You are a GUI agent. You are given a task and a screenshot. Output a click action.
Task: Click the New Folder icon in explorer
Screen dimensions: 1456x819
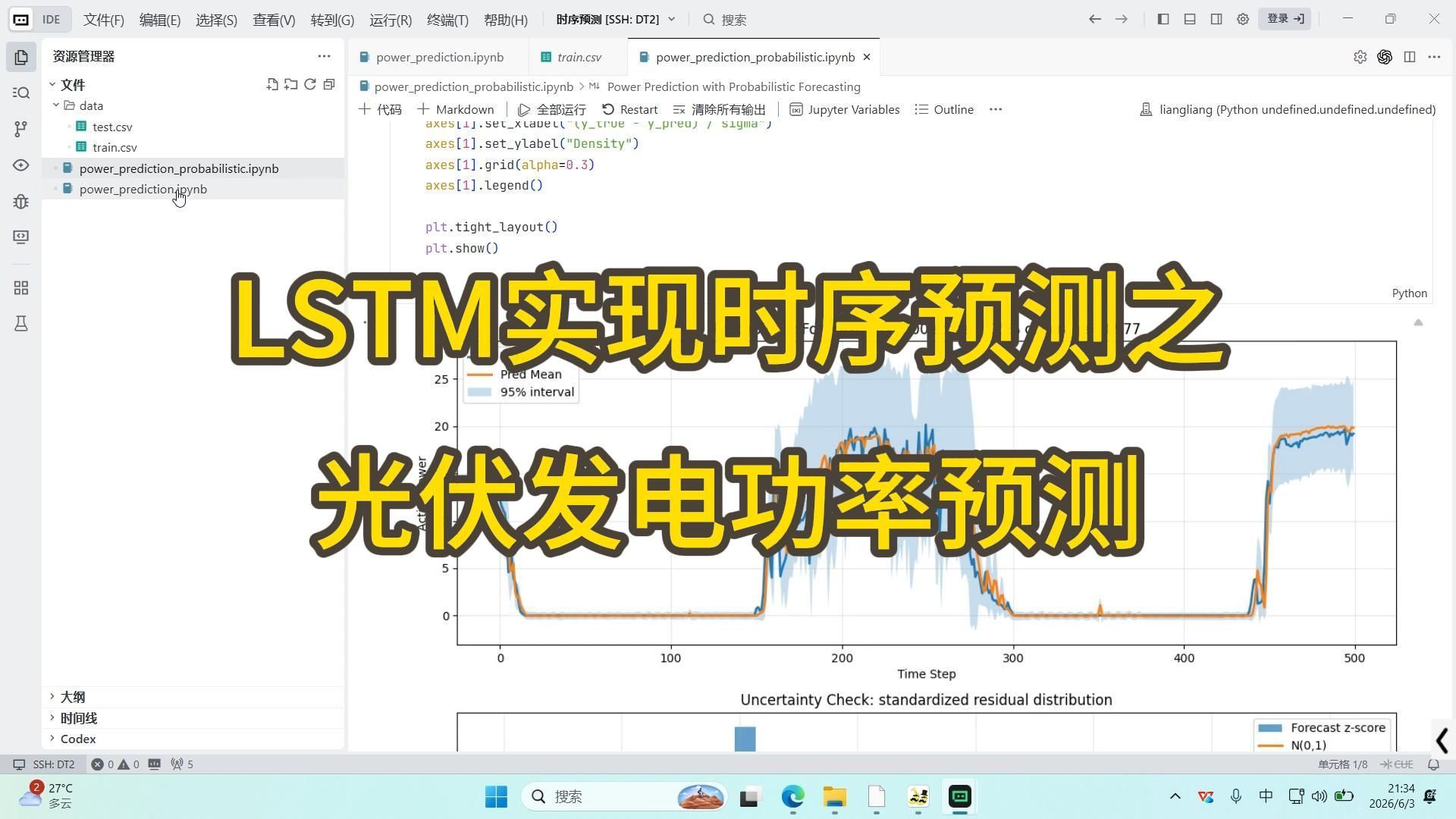click(x=291, y=84)
